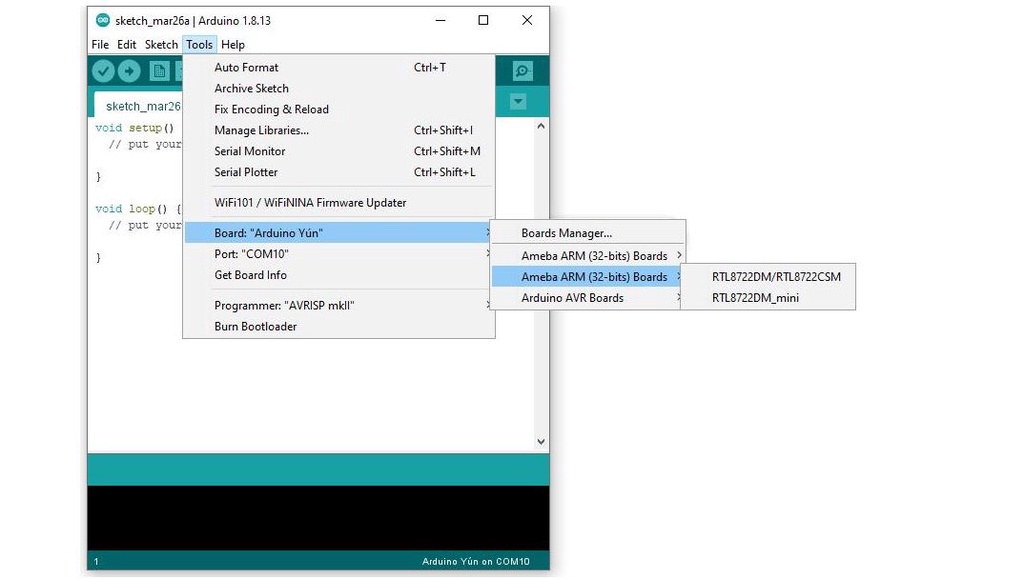Click the Verify checkmark toolbar icon
The width and height of the screenshot is (1024, 579).
coord(103,71)
